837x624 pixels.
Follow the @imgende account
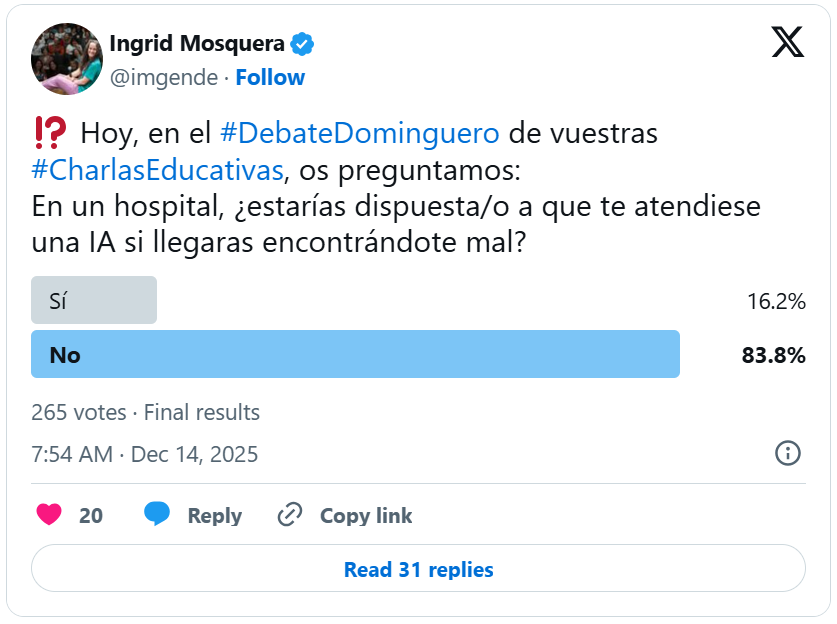click(270, 77)
